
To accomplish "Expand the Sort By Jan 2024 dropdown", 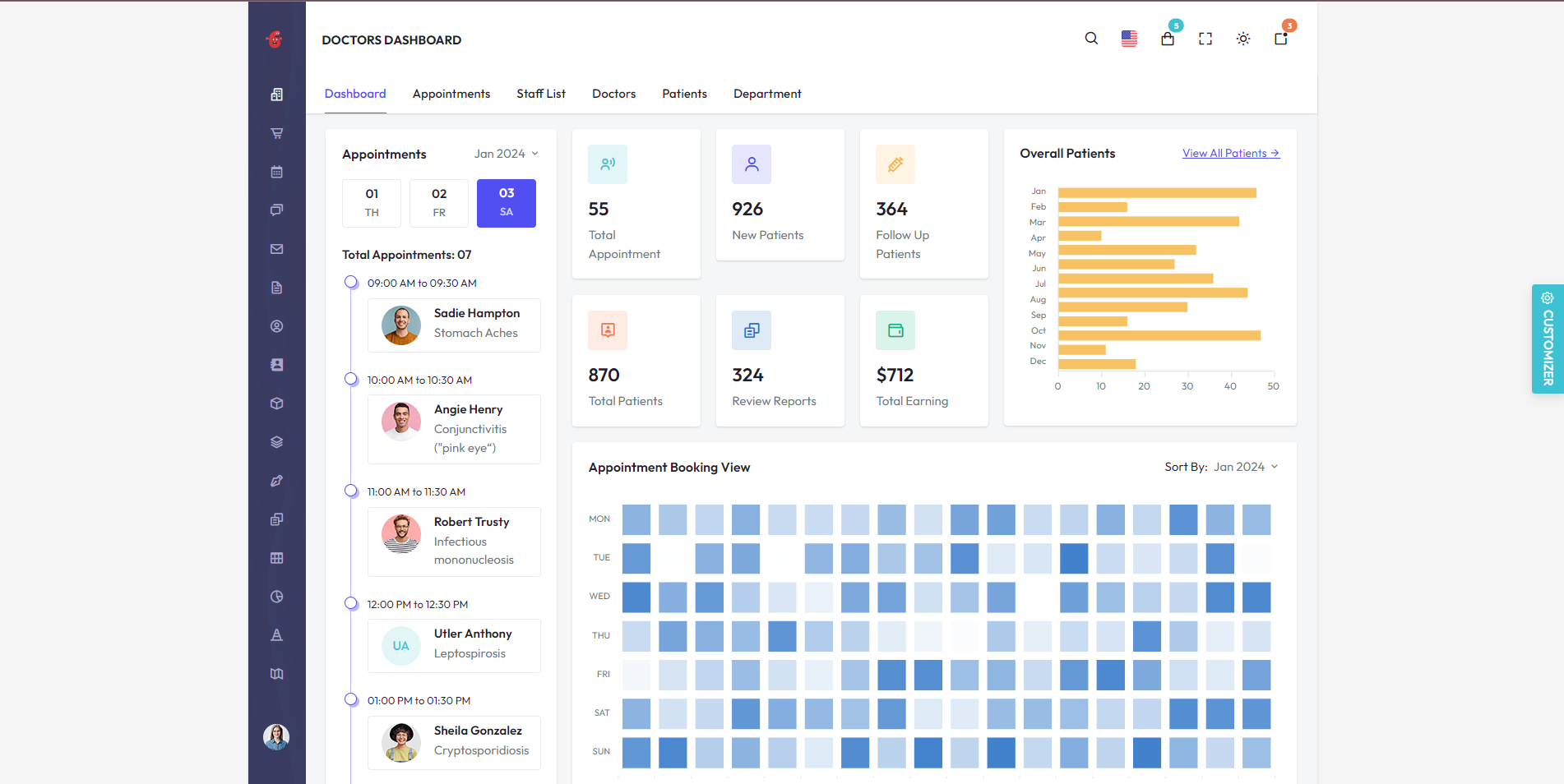I will click(1247, 467).
